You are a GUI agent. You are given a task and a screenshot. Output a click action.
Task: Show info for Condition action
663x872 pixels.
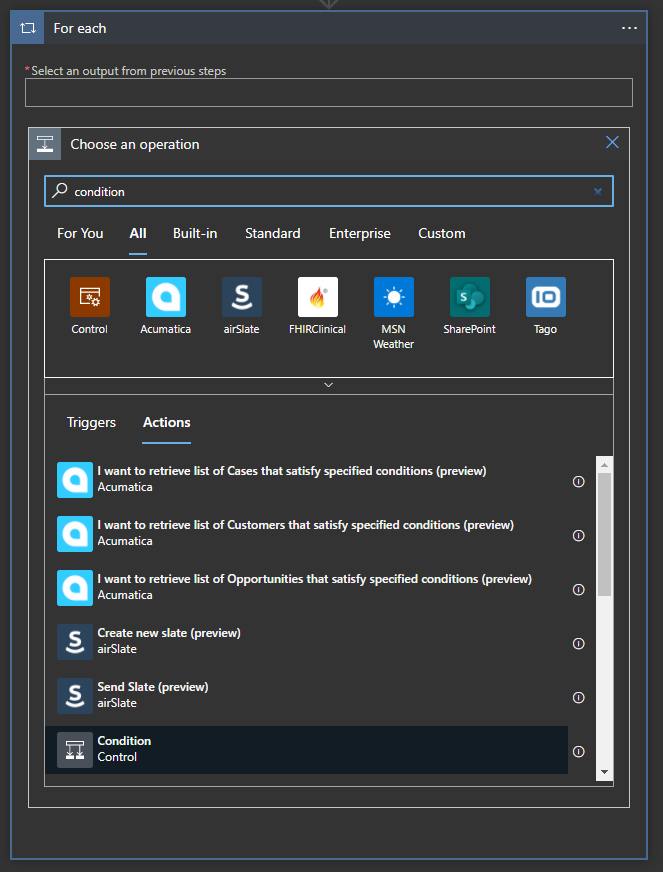click(x=578, y=752)
